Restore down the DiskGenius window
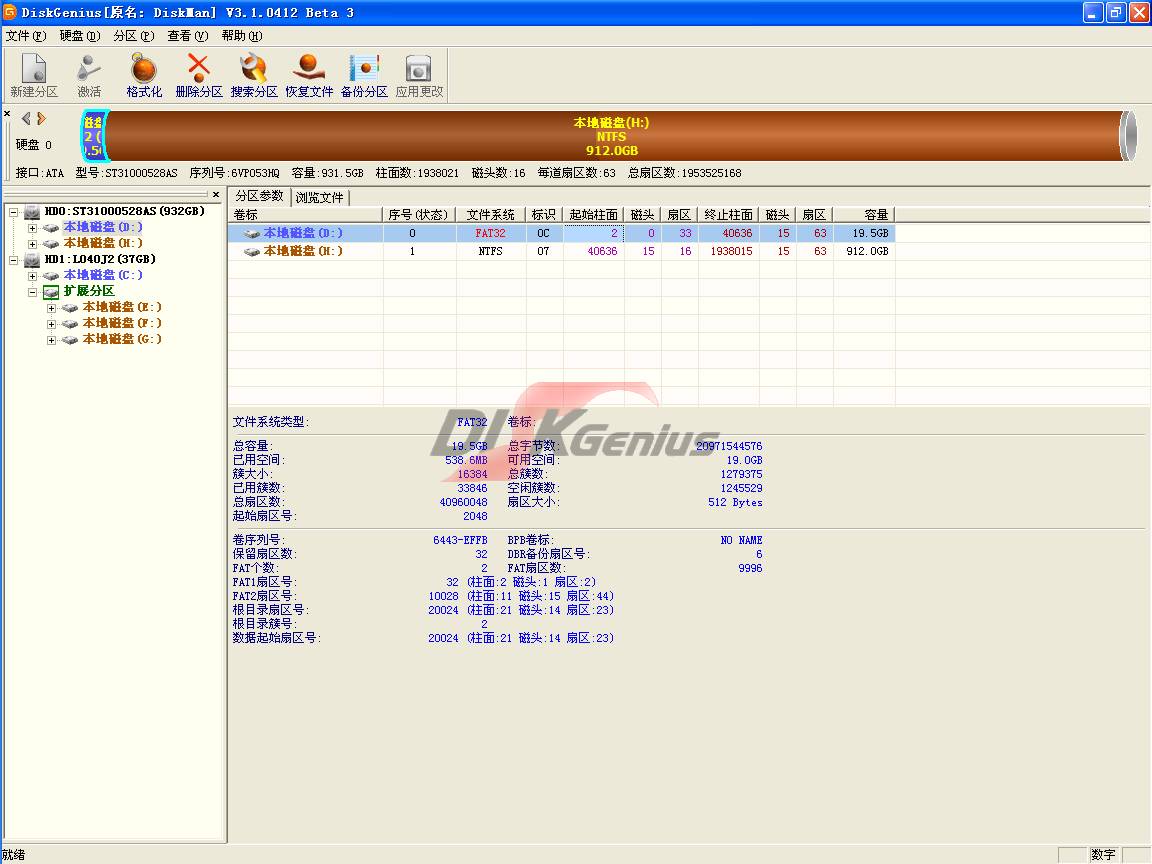The width and height of the screenshot is (1152, 864). [1116, 12]
